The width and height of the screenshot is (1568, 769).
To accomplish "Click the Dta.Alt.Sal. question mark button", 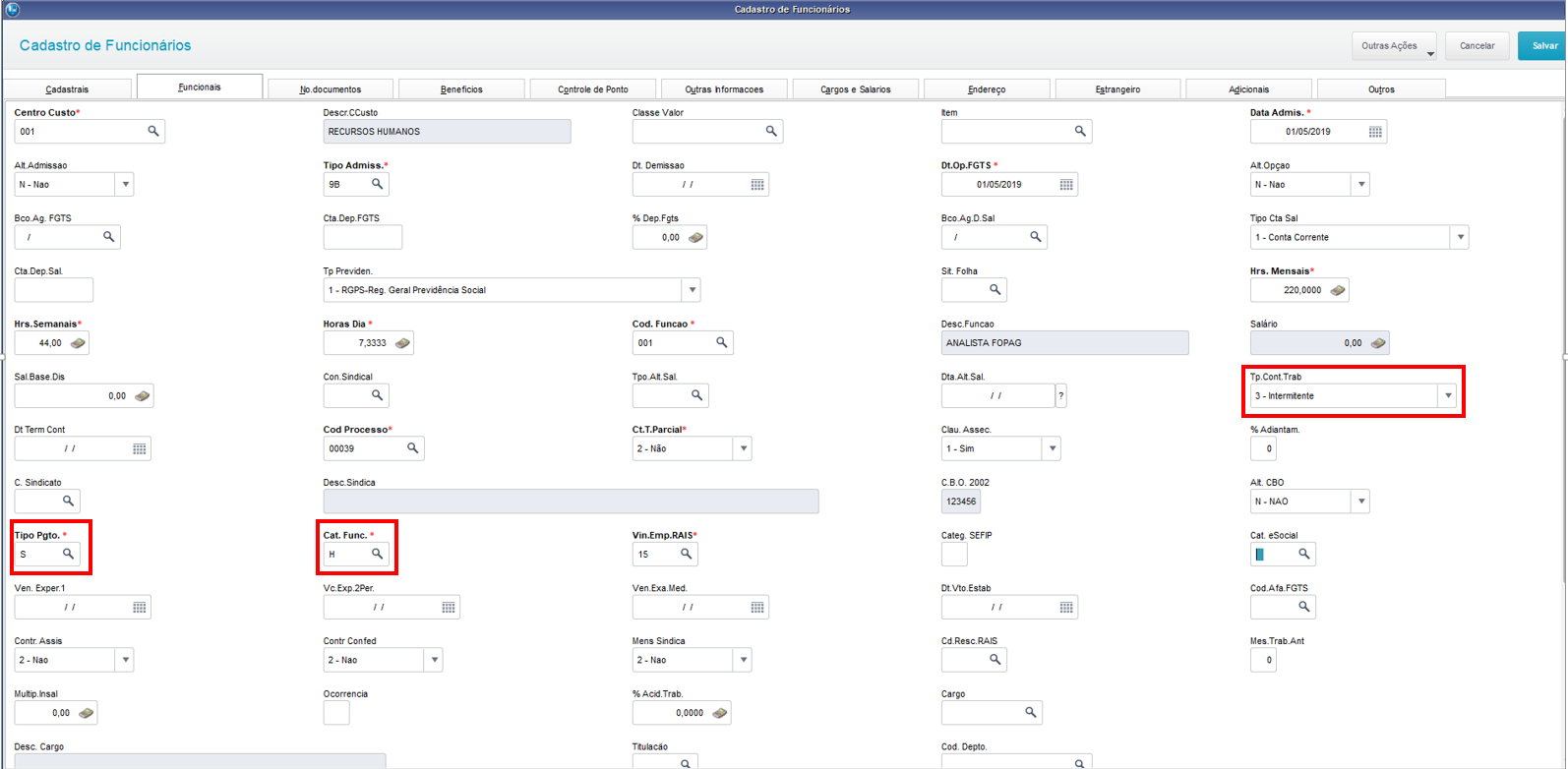I will (x=1060, y=396).
